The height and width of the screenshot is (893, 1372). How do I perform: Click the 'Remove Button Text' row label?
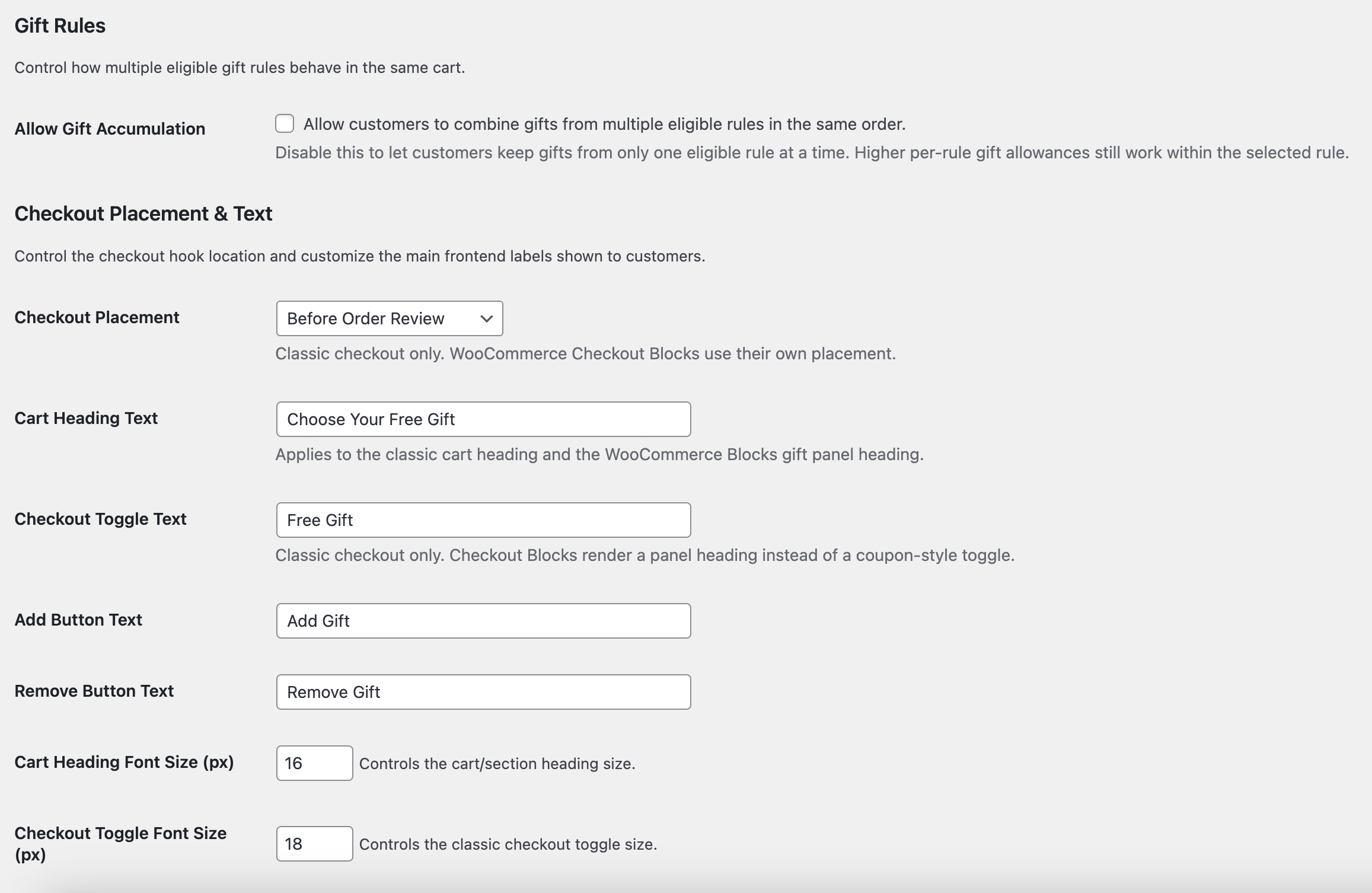tap(94, 691)
